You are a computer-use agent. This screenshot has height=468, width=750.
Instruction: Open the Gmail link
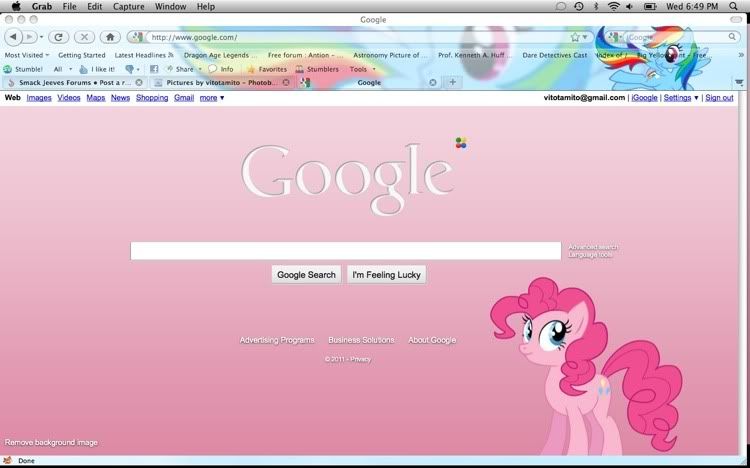tap(184, 98)
